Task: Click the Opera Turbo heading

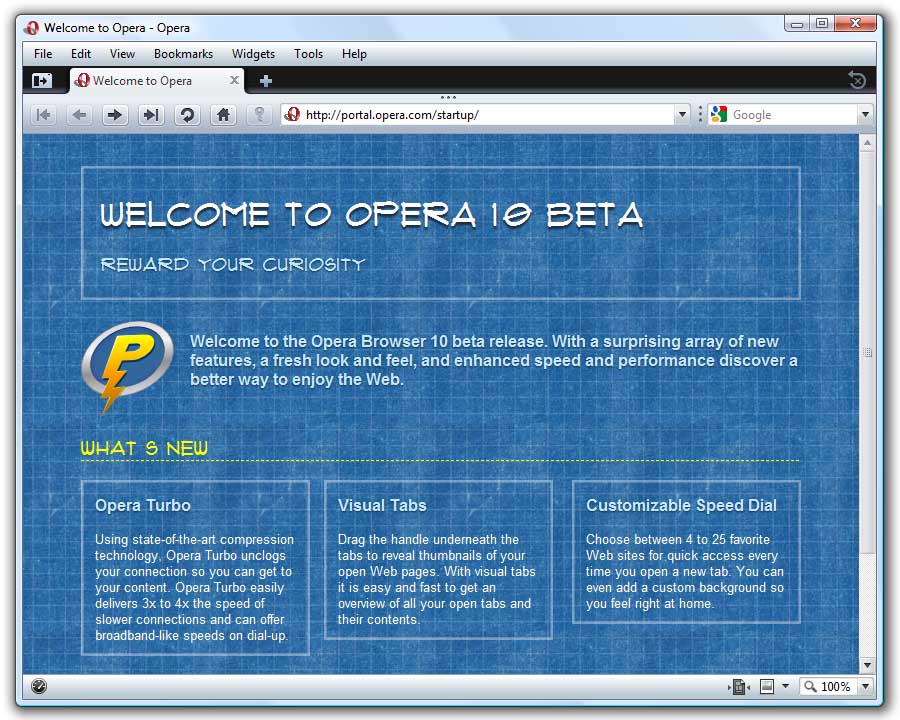Action: [x=143, y=505]
